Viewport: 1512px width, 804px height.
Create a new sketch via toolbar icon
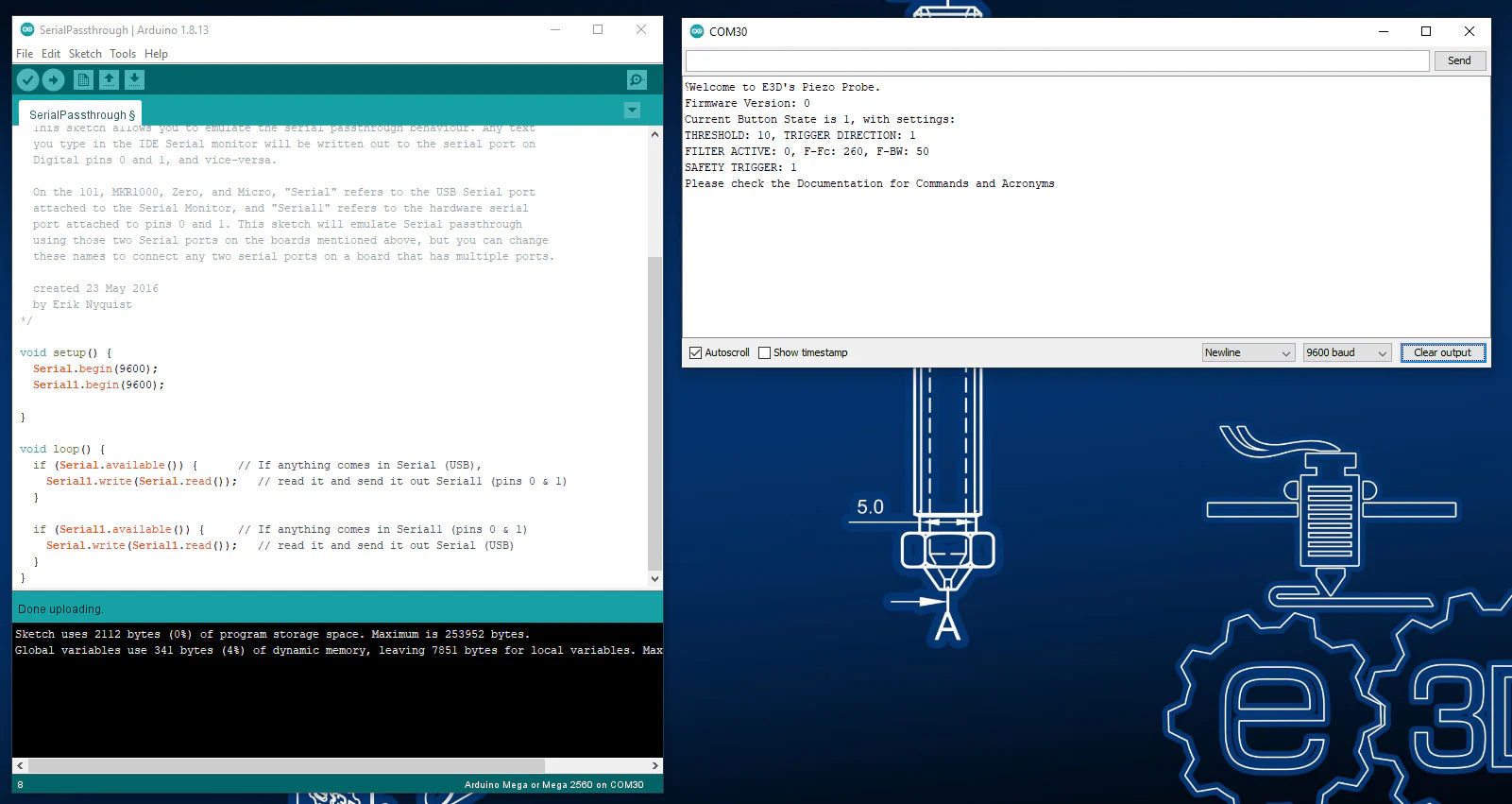pyautogui.click(x=83, y=80)
